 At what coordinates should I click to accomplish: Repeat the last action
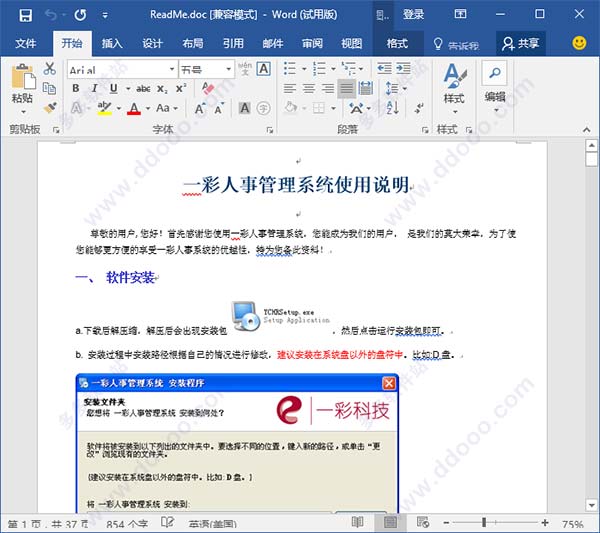80,15
